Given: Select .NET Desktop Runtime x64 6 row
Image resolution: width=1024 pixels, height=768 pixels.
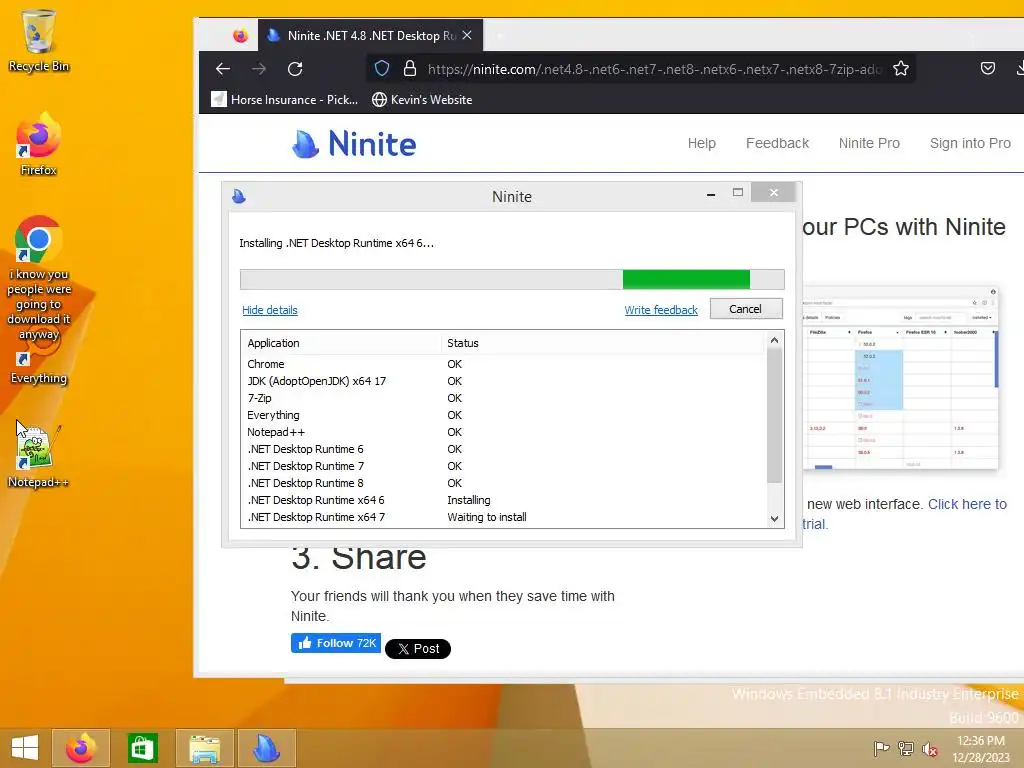Looking at the screenshot, I should tap(504, 500).
